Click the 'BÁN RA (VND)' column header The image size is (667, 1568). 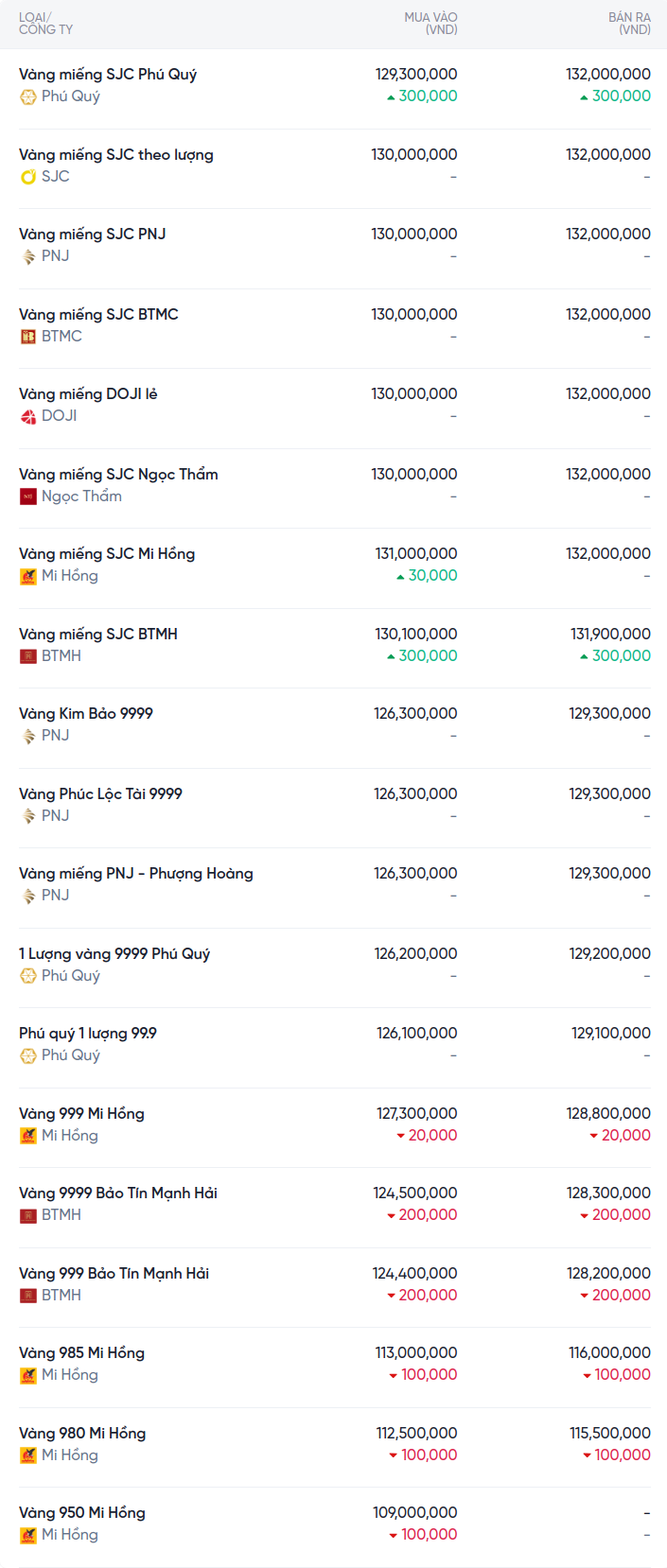click(629, 24)
